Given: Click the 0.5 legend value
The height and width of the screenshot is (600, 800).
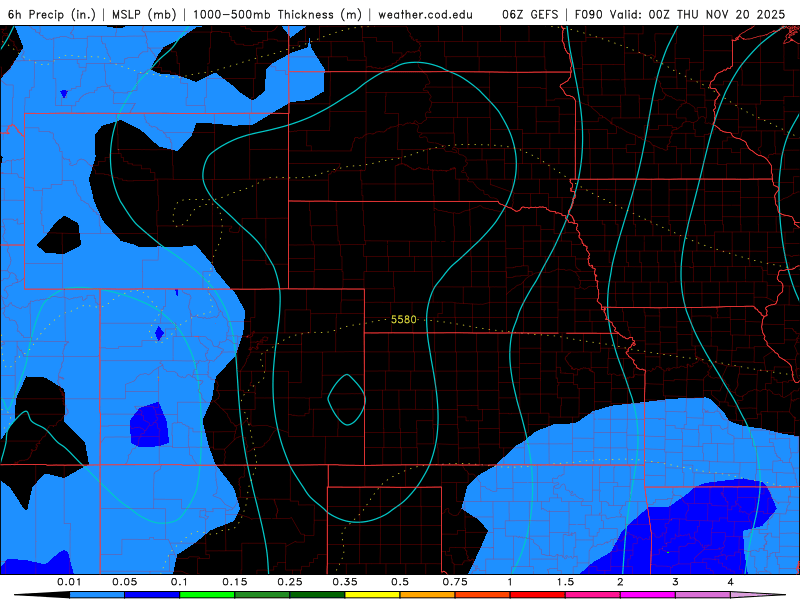Looking at the screenshot, I should [400, 582].
